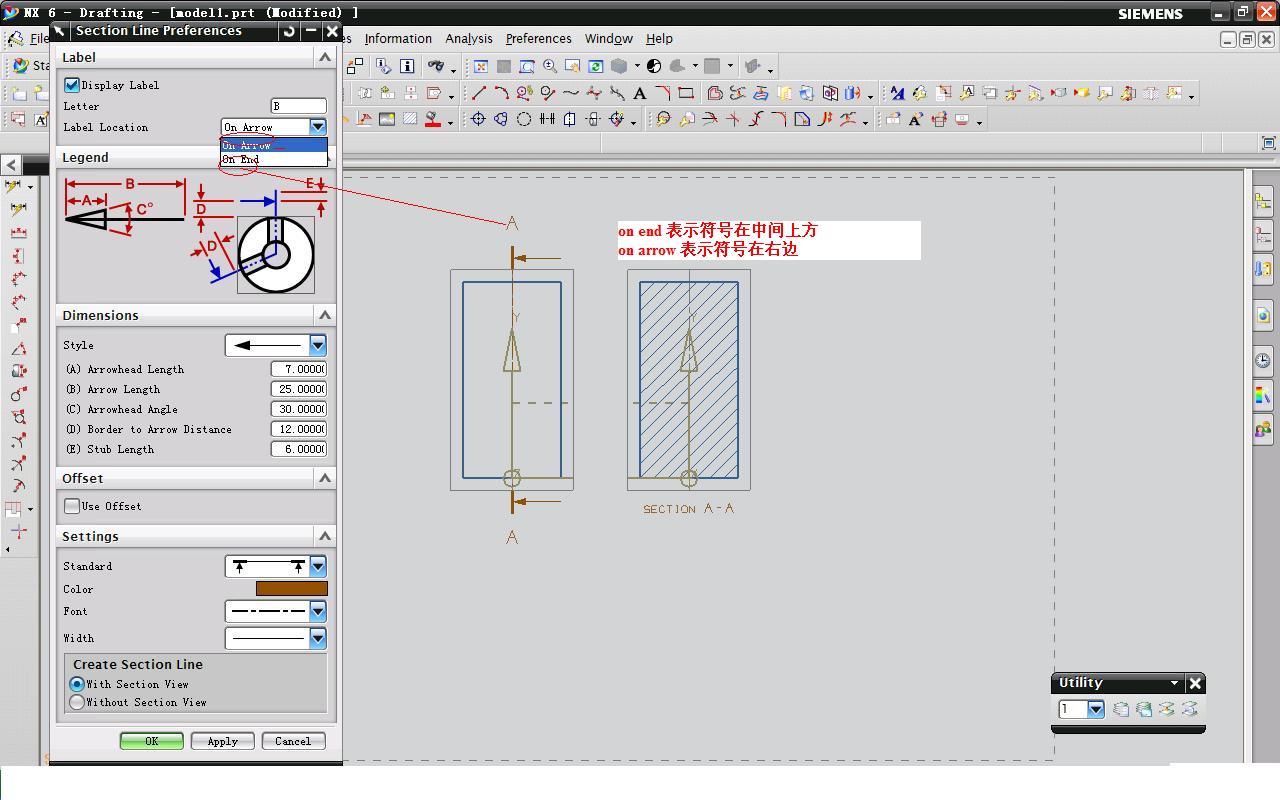Select the Rectangle sketch tool
This screenshot has width=1280, height=800.
click(686, 93)
